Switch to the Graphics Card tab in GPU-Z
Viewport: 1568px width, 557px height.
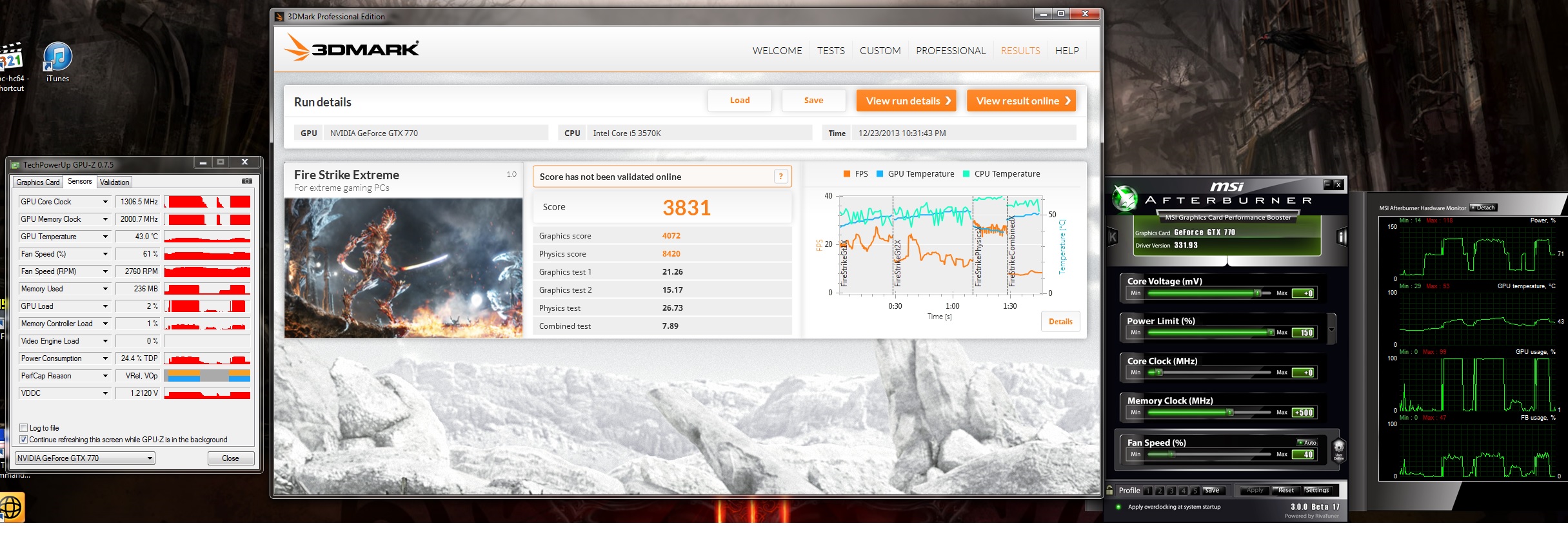pos(38,182)
